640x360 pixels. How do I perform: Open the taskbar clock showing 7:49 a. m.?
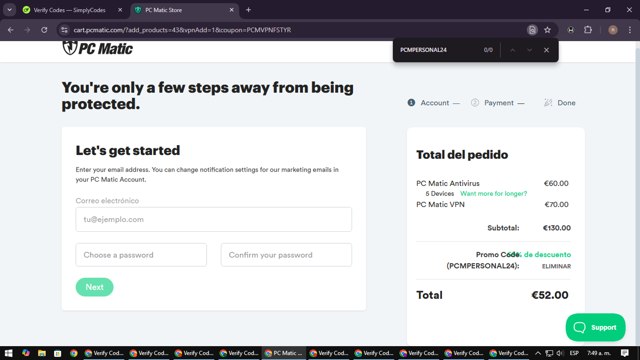coord(599,353)
